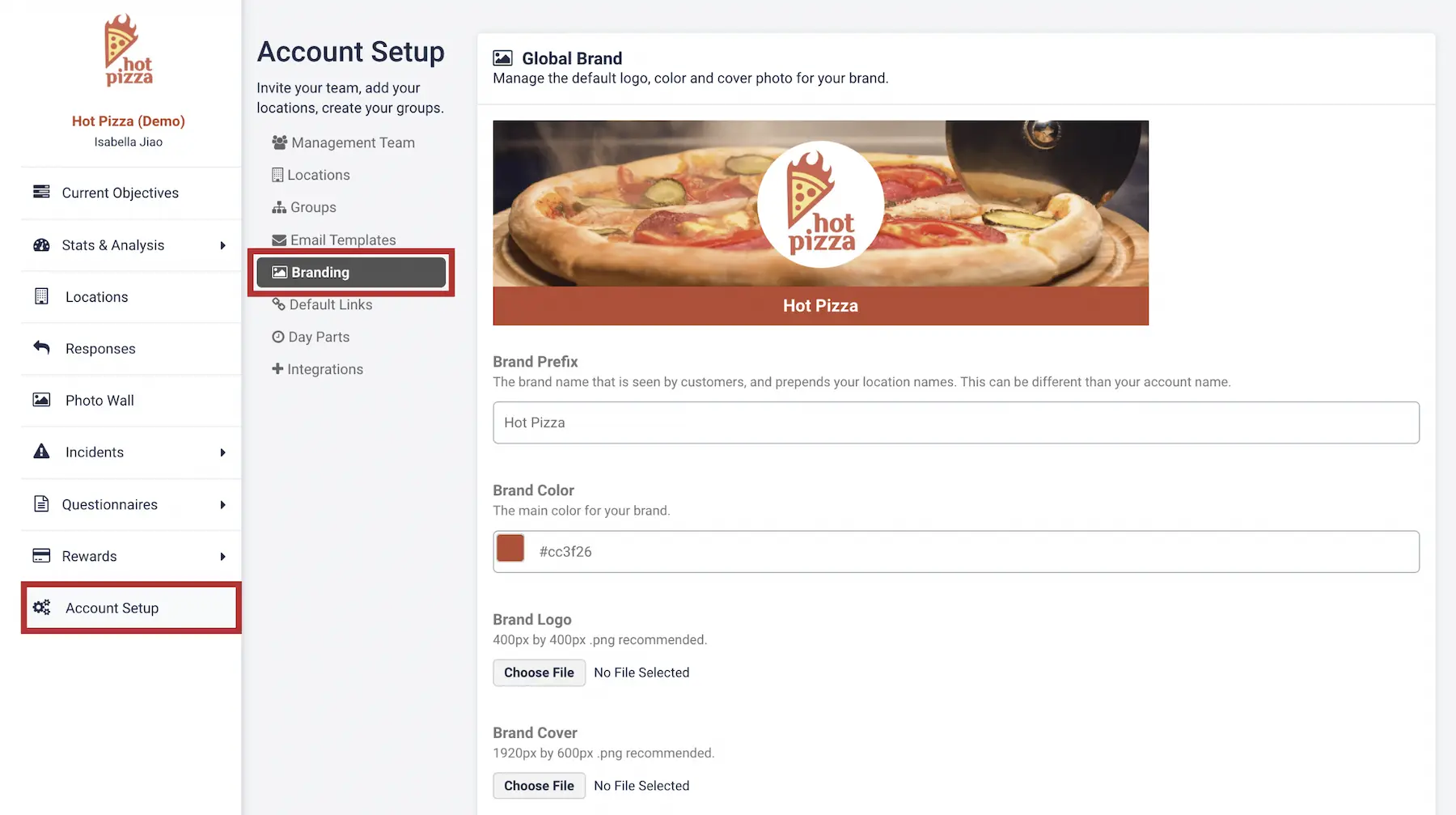Click Brand Cover's No File Selected text

[x=641, y=786]
